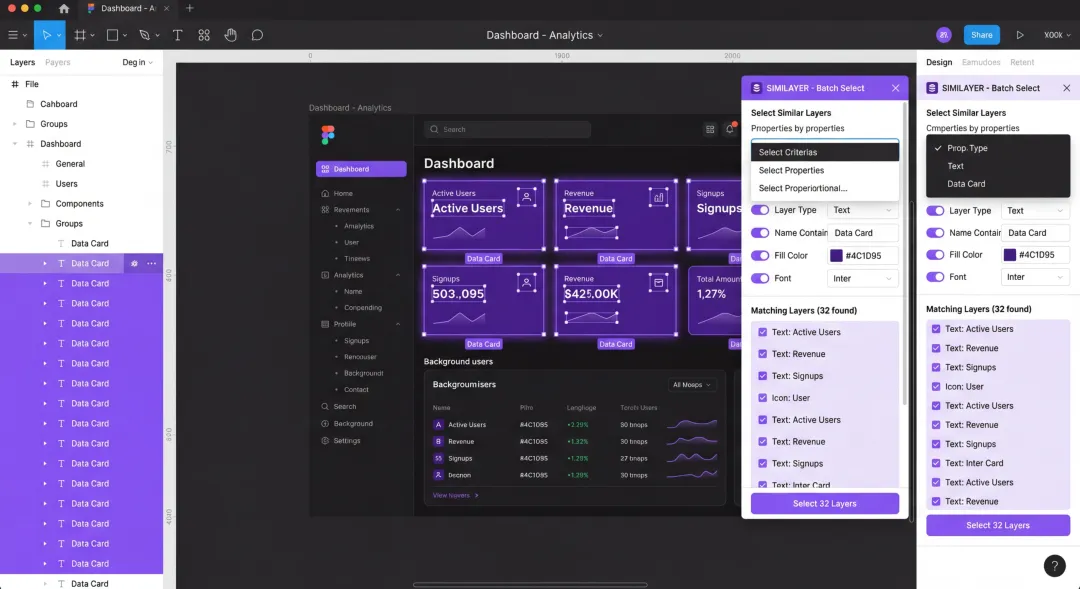Click the Similayer plugin logo in right panel
Viewport: 1080px width, 589px height.
click(x=932, y=88)
